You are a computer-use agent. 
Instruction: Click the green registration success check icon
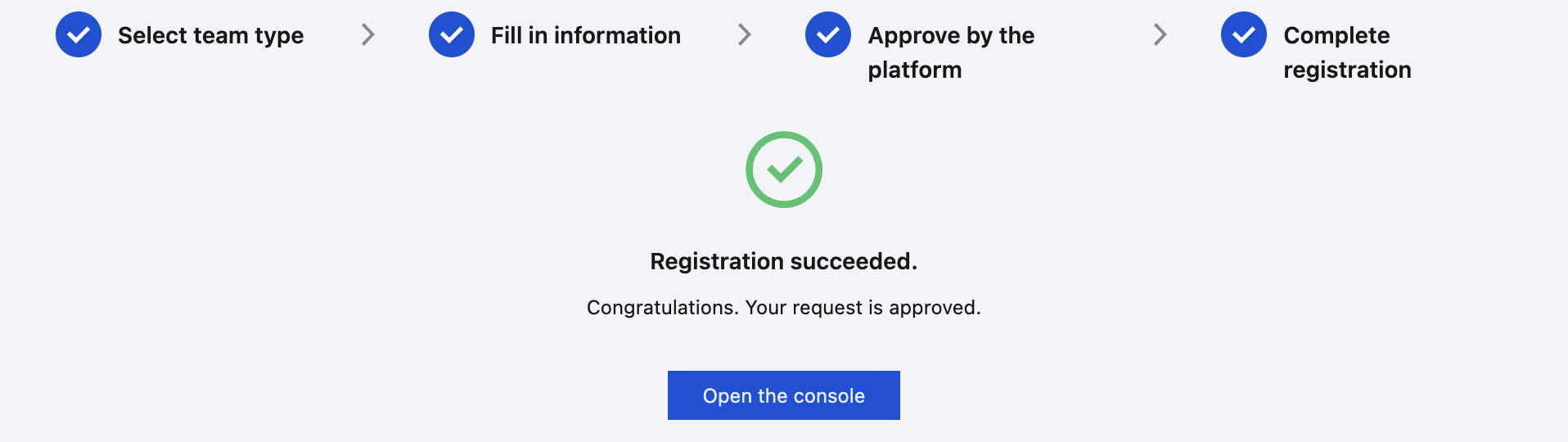784,169
